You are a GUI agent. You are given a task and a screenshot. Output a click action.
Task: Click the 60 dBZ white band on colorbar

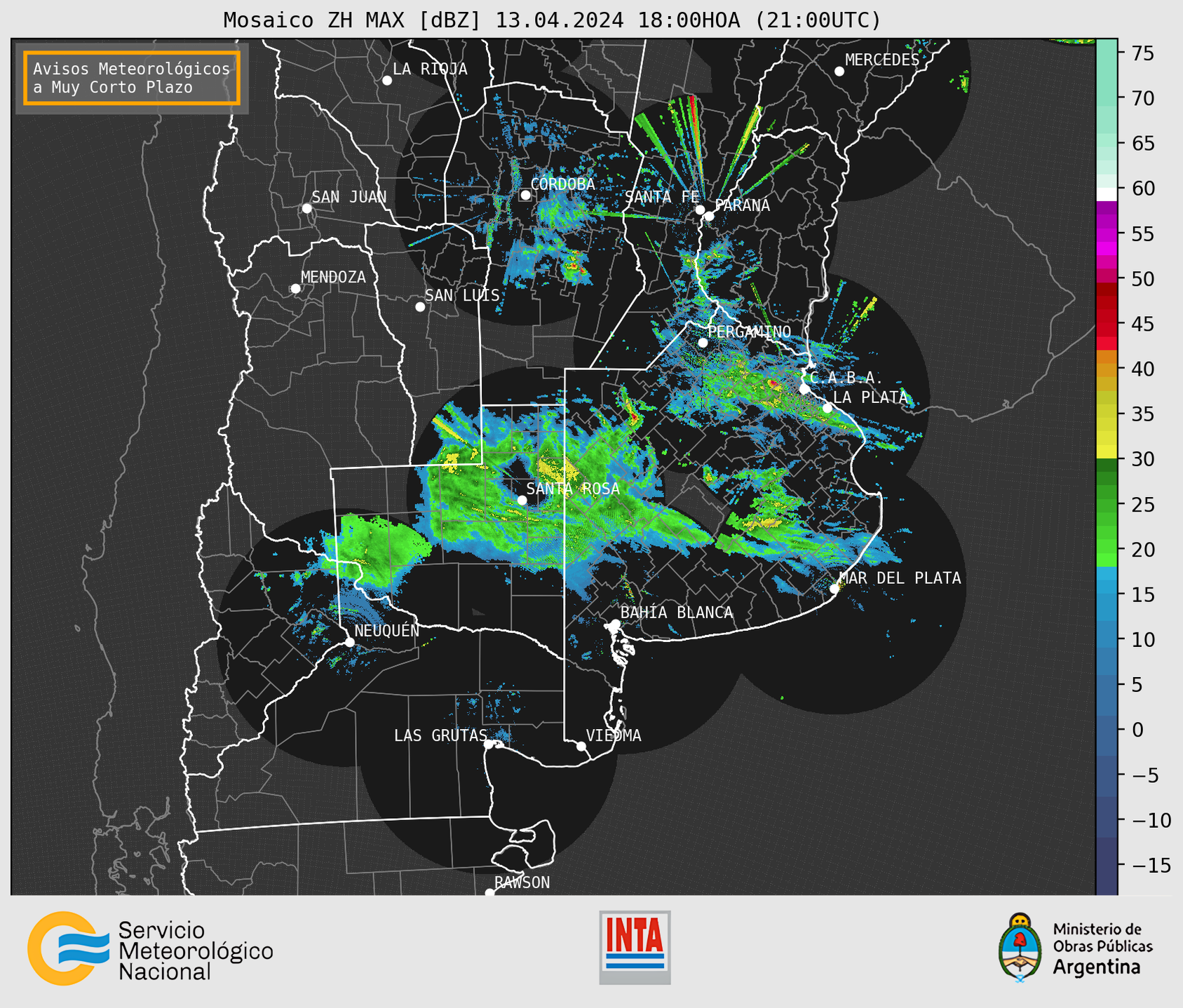(x=1107, y=193)
